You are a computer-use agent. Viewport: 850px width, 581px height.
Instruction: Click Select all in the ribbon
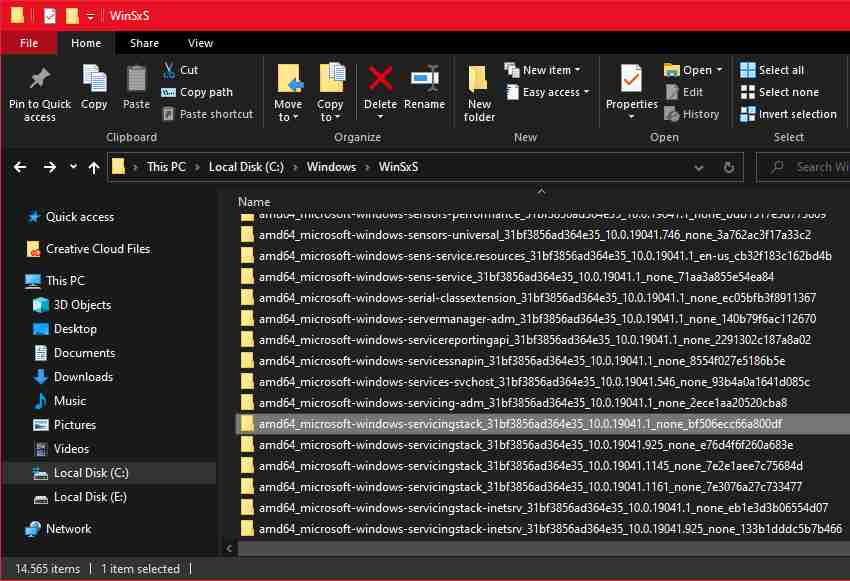[772, 70]
